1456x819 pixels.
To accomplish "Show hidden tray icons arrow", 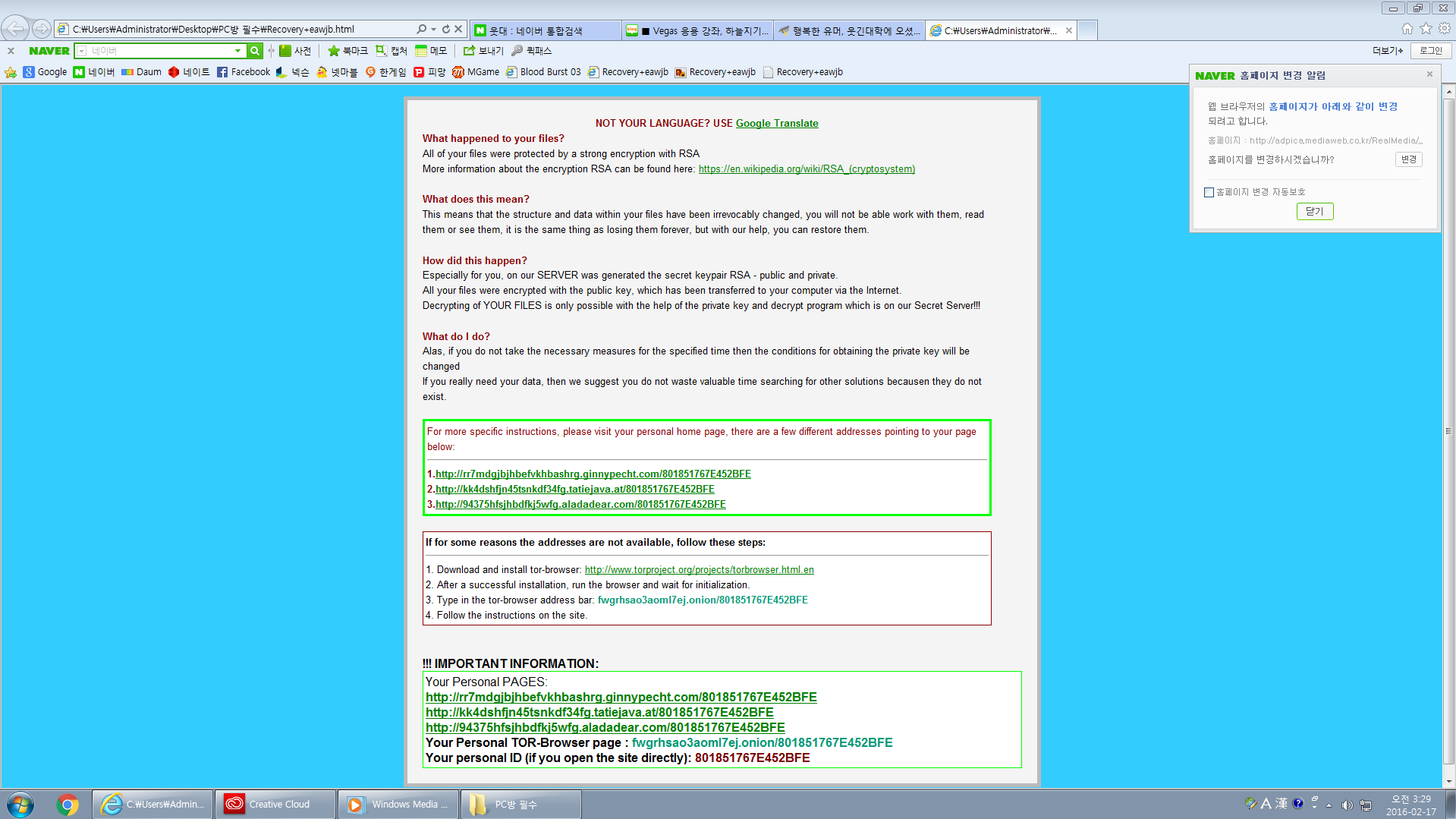I will click(x=1329, y=805).
